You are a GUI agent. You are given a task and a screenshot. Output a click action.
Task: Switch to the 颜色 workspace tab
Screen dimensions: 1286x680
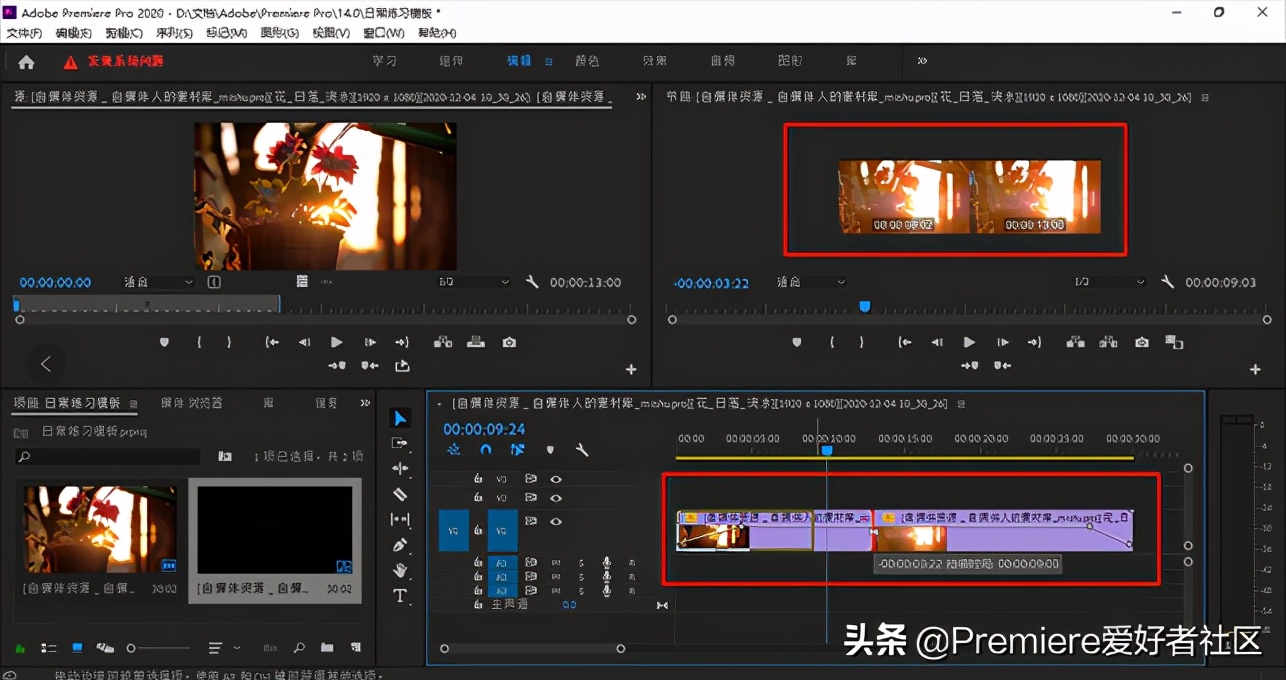587,60
